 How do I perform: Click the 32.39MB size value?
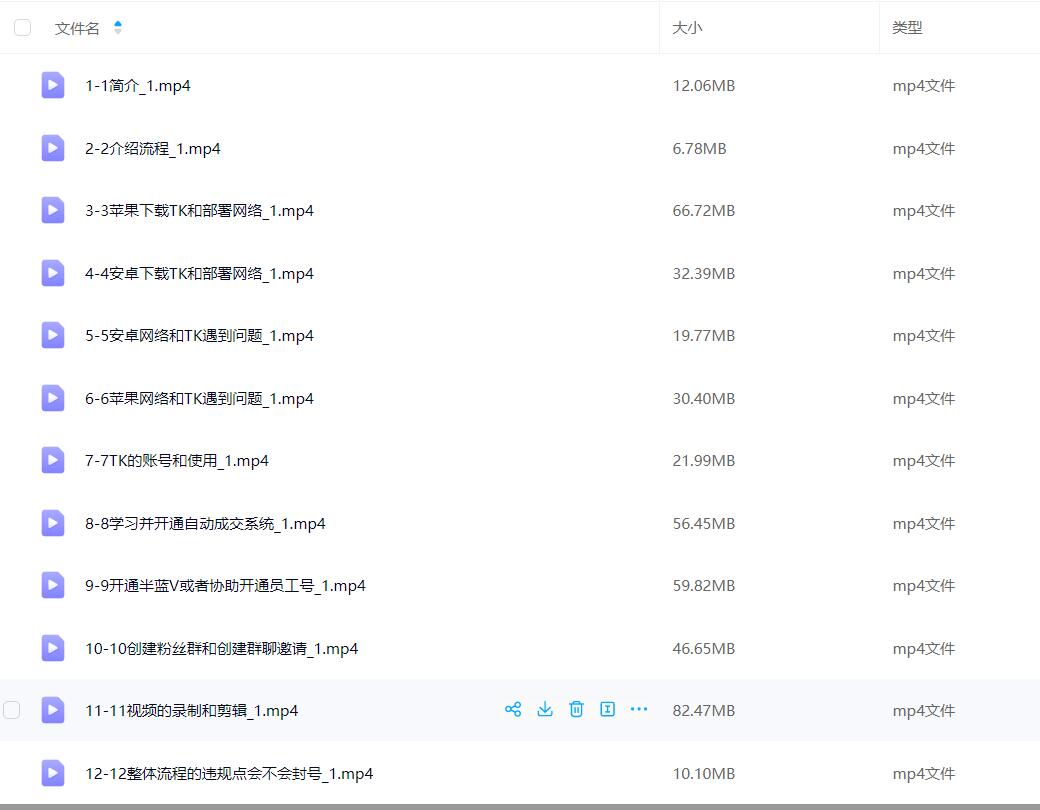(704, 273)
